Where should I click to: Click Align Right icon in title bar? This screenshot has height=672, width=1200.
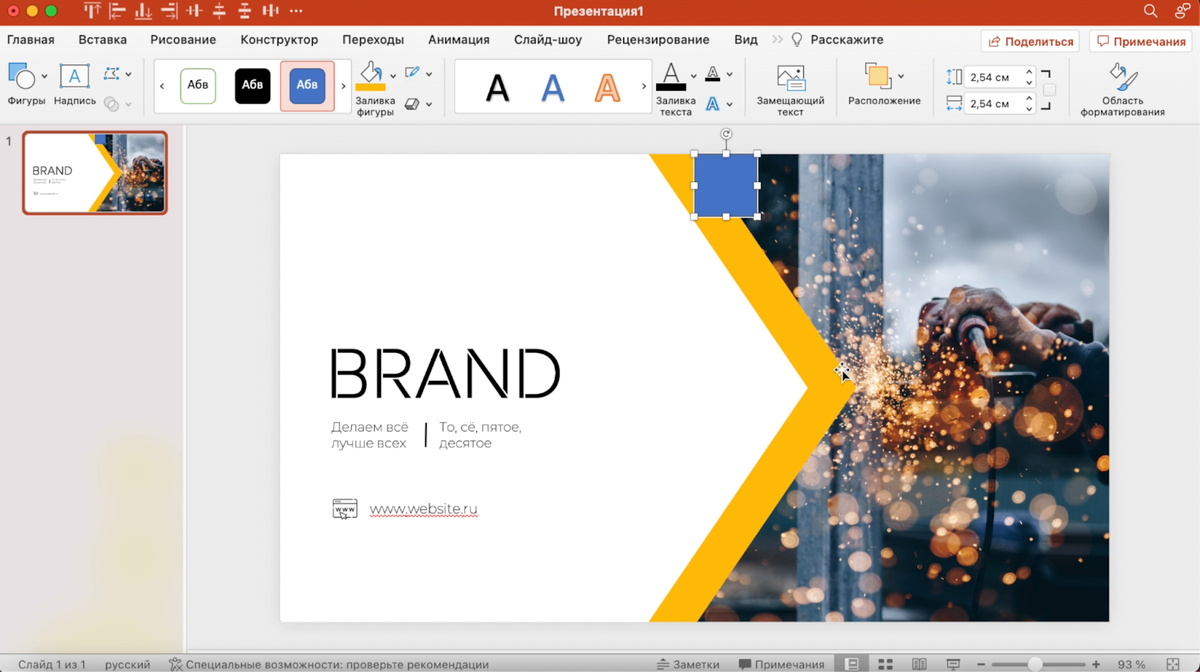pyautogui.click(x=168, y=11)
